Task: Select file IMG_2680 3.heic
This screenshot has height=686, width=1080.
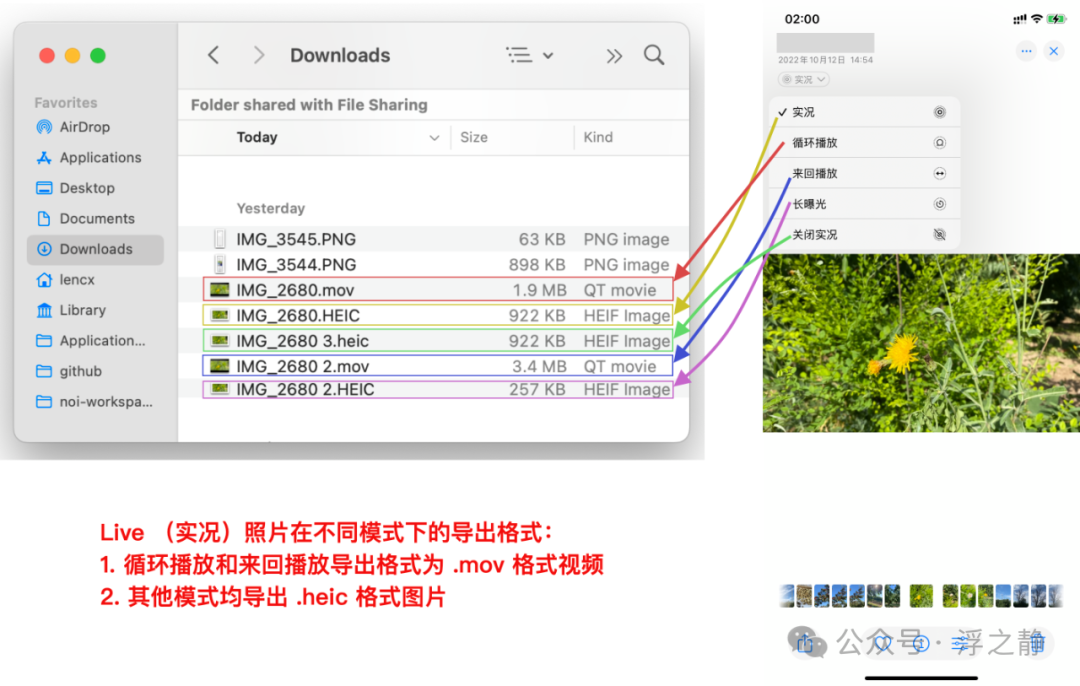Action: pyautogui.click(x=439, y=341)
